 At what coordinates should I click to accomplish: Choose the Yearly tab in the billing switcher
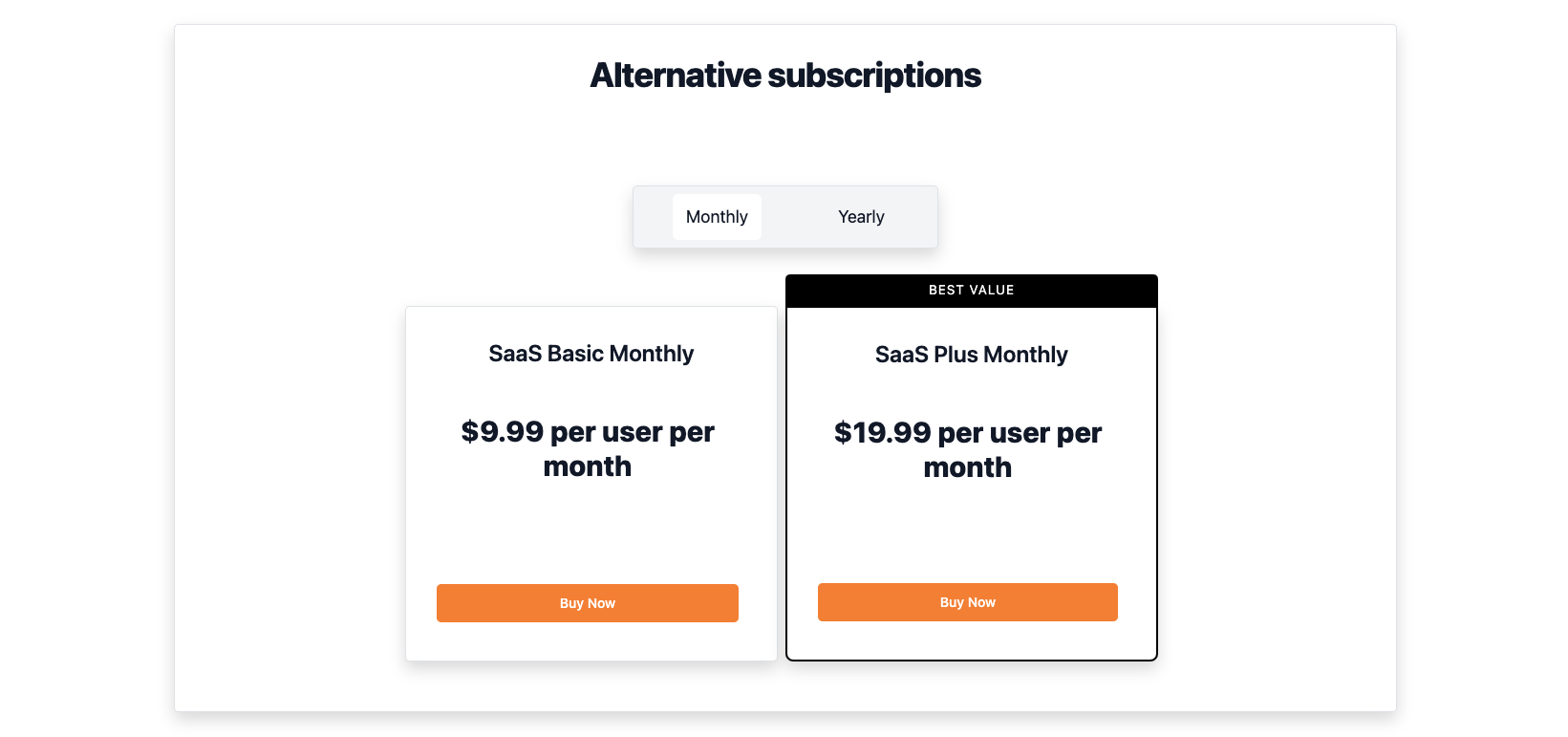pyautogui.click(x=861, y=217)
